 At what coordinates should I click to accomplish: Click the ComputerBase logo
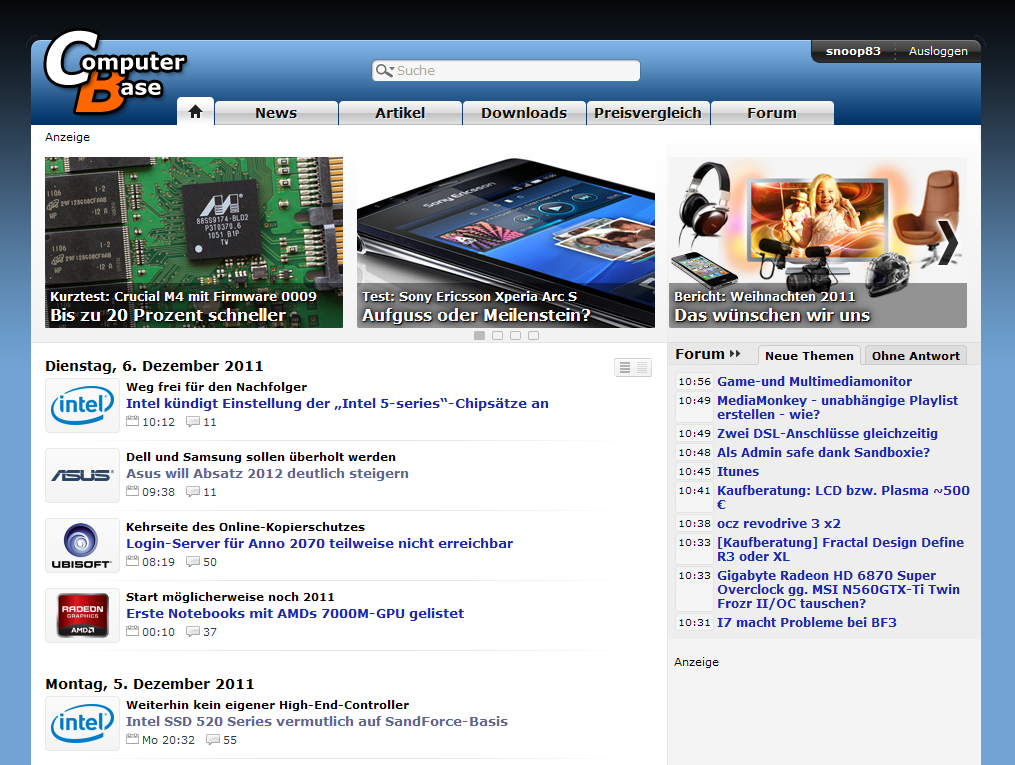tap(115, 72)
